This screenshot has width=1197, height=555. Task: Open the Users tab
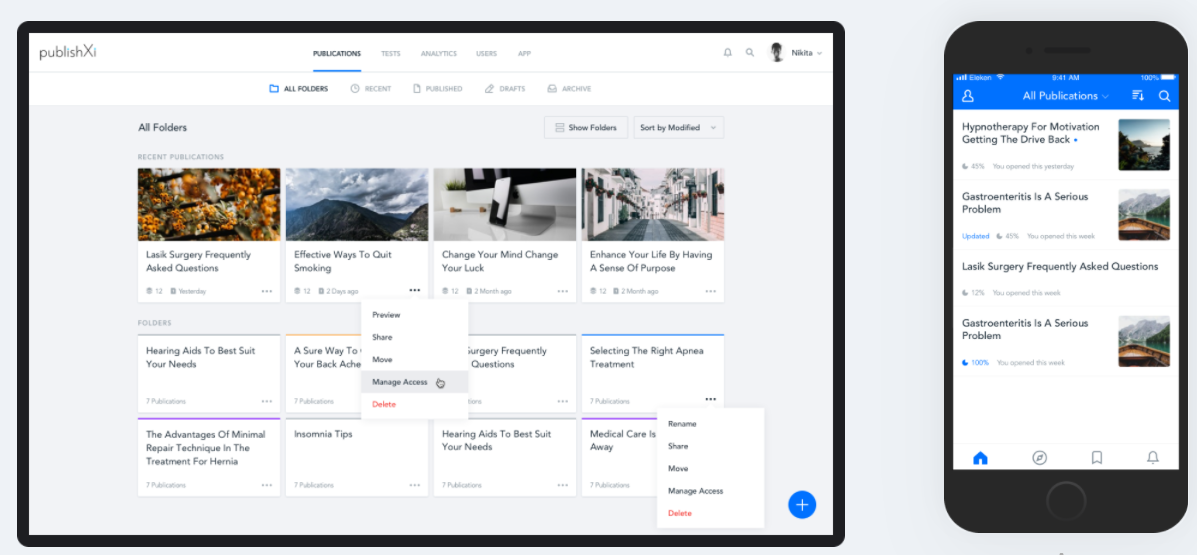[x=486, y=53]
